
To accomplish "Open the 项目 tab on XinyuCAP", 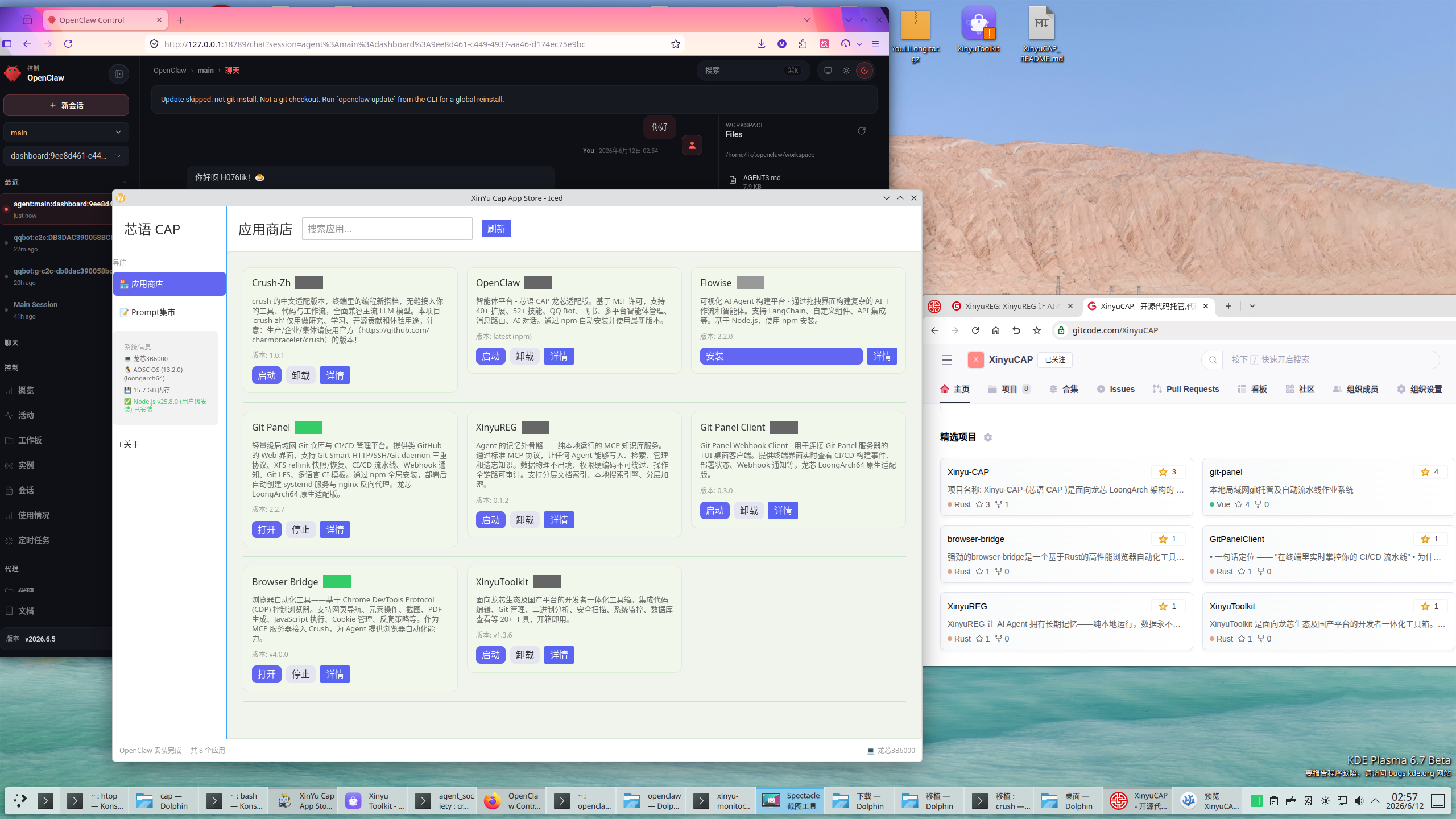I will [x=1009, y=389].
